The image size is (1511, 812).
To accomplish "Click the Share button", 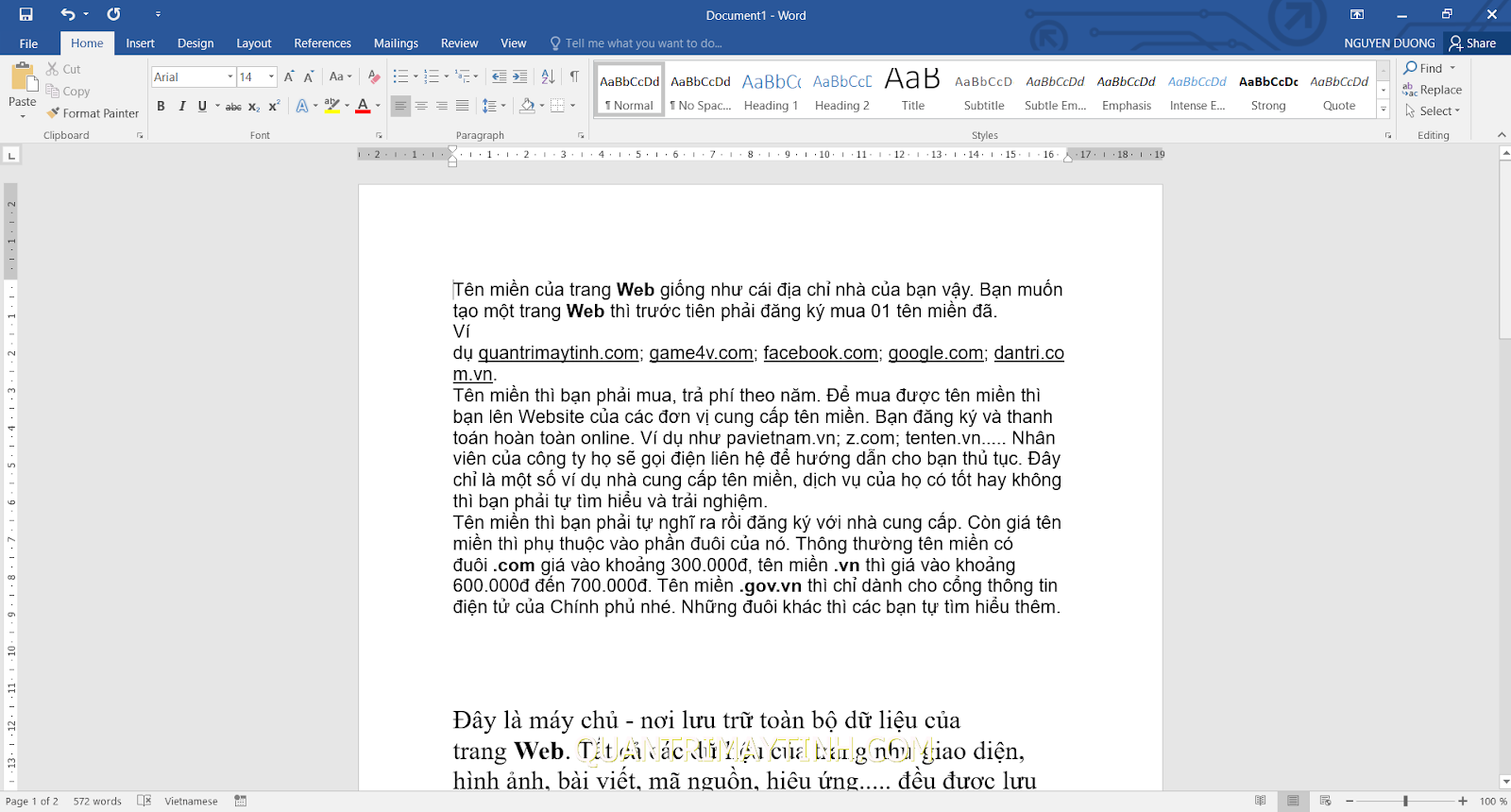I will tap(1473, 43).
